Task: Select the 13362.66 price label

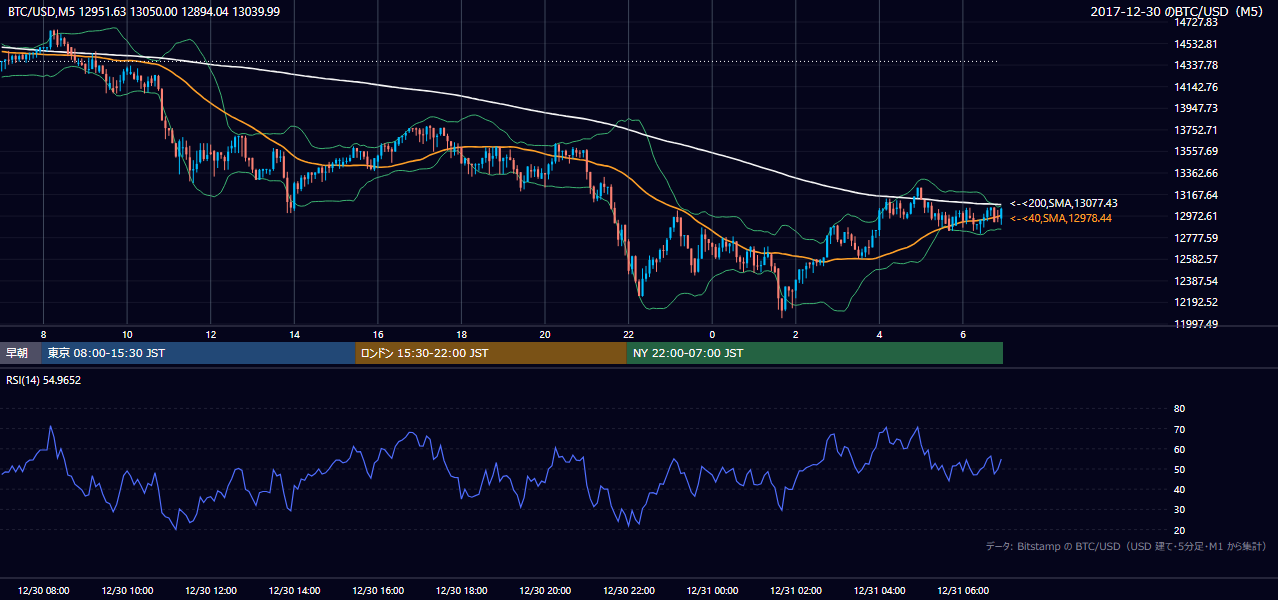Action: (1195, 173)
